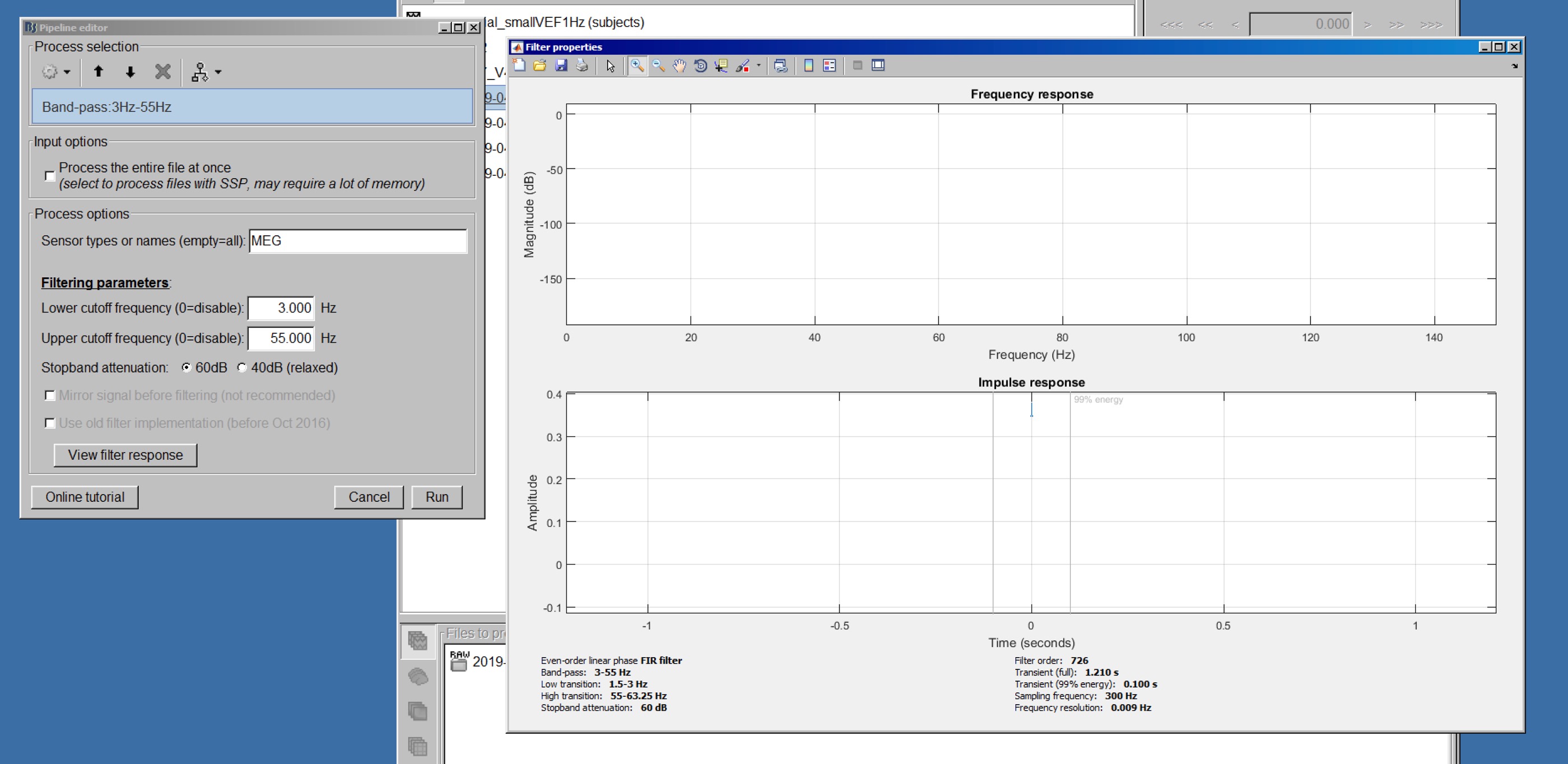Select the Process time-frequency tab icon
Viewport: 1568px width, 764px height.
point(418,712)
